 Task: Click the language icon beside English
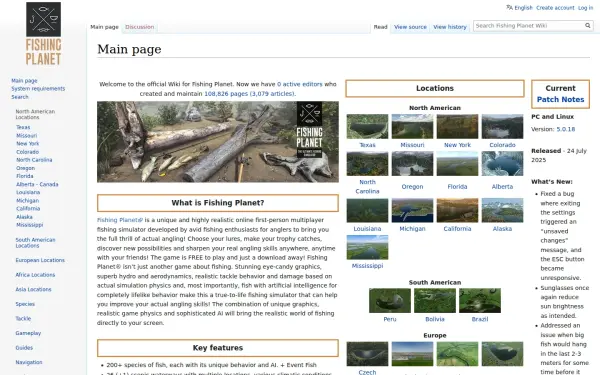[509, 7]
